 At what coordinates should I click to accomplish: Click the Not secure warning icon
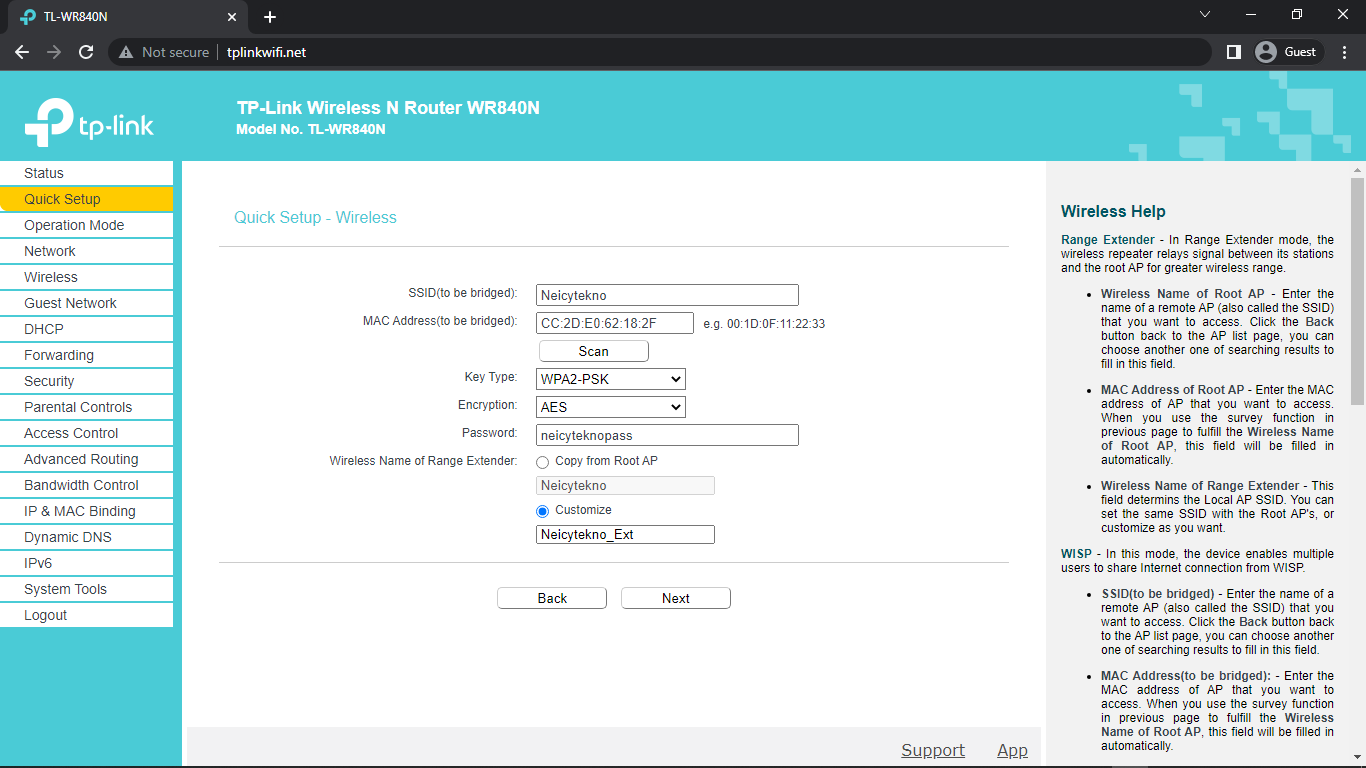point(126,52)
